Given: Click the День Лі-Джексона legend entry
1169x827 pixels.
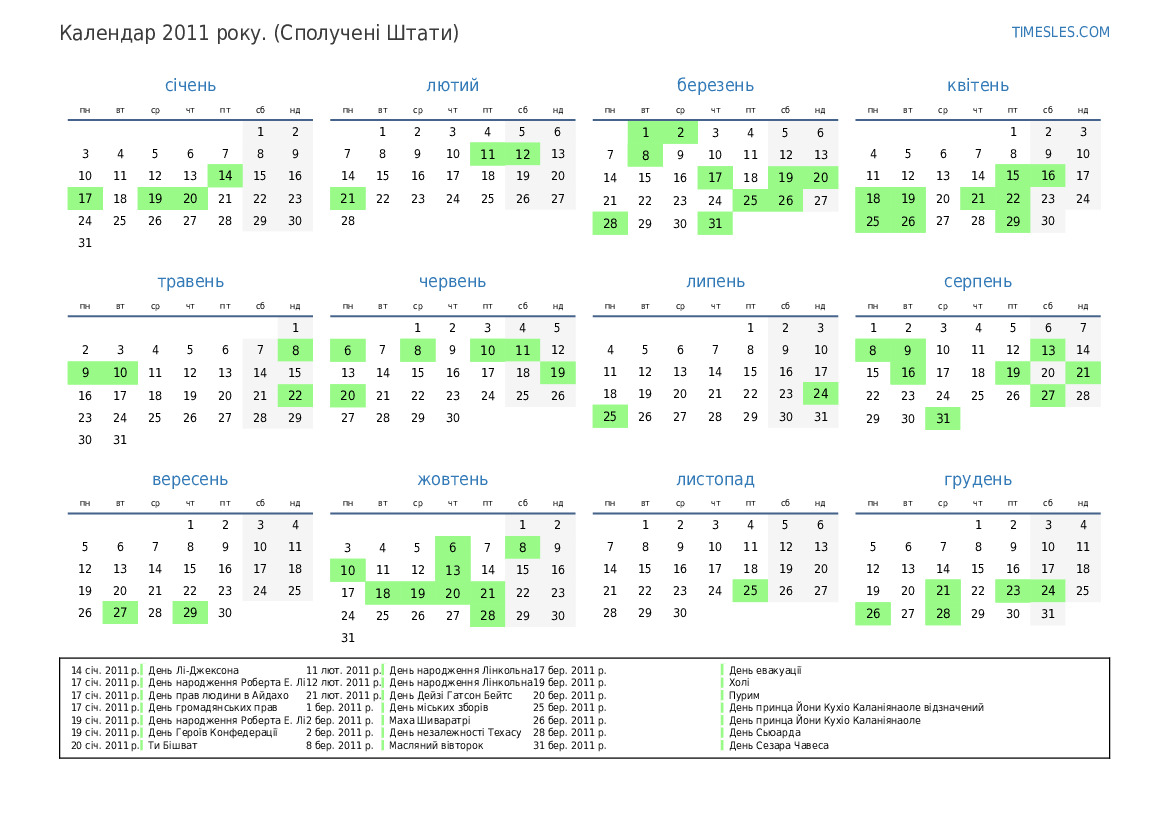Looking at the screenshot, I should click(x=193, y=670).
